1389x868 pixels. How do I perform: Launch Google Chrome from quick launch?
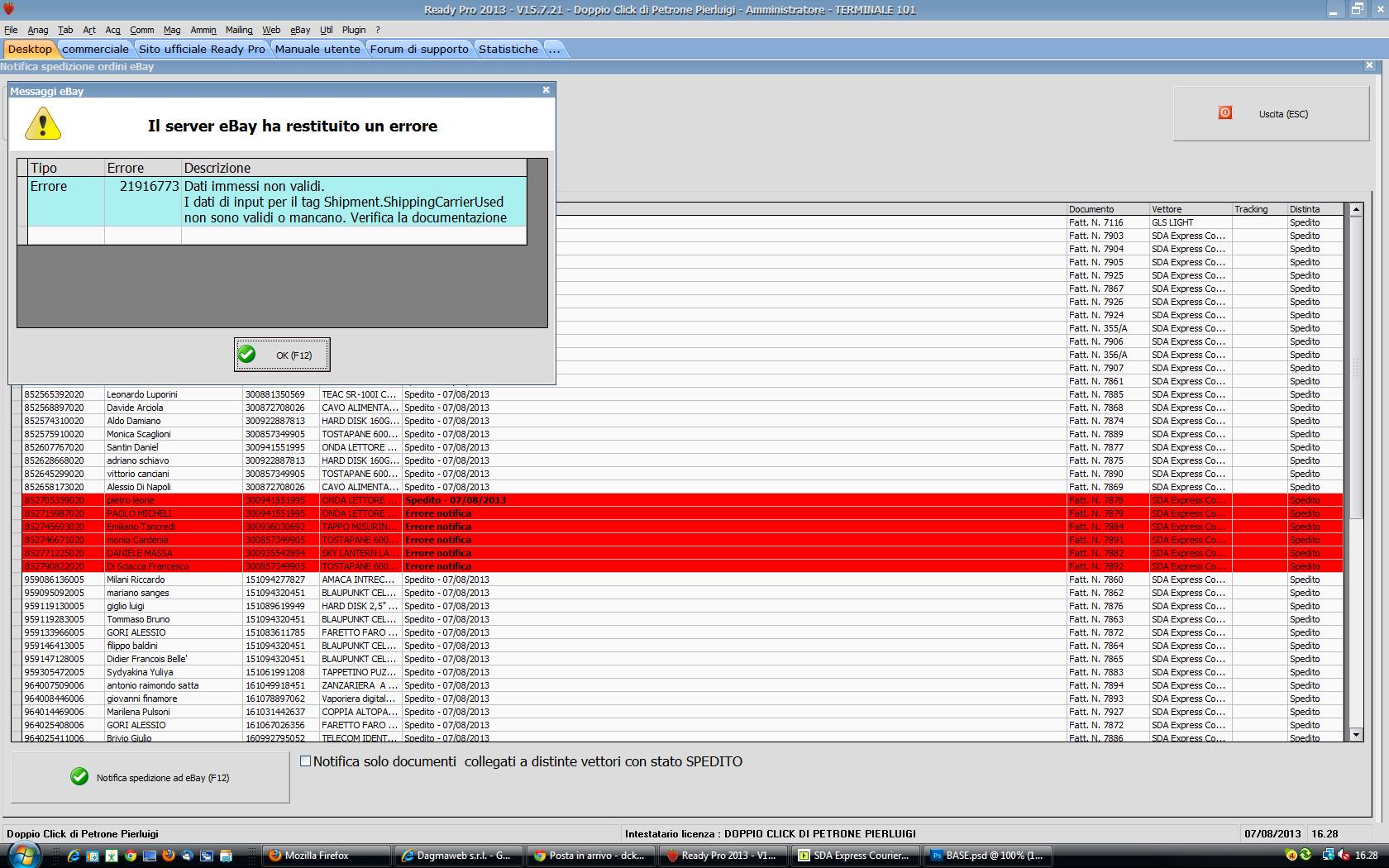[x=130, y=856]
